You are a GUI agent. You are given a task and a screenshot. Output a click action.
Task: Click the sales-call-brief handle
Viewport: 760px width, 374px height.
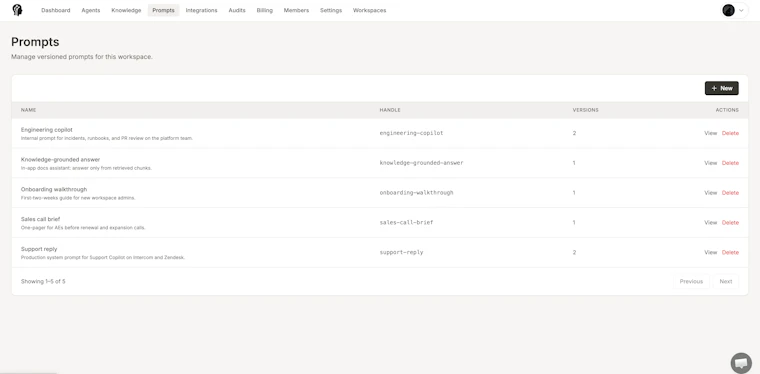pos(406,222)
